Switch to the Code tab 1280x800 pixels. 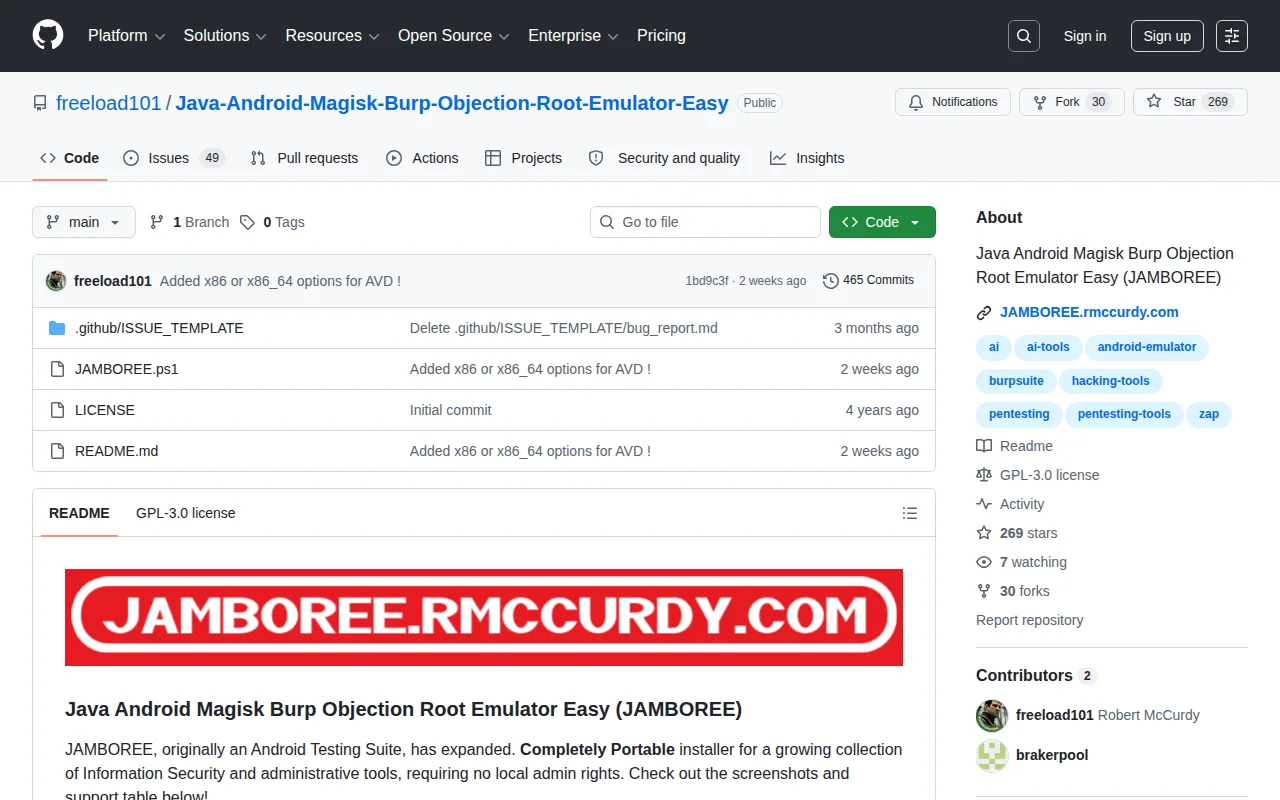coord(70,158)
